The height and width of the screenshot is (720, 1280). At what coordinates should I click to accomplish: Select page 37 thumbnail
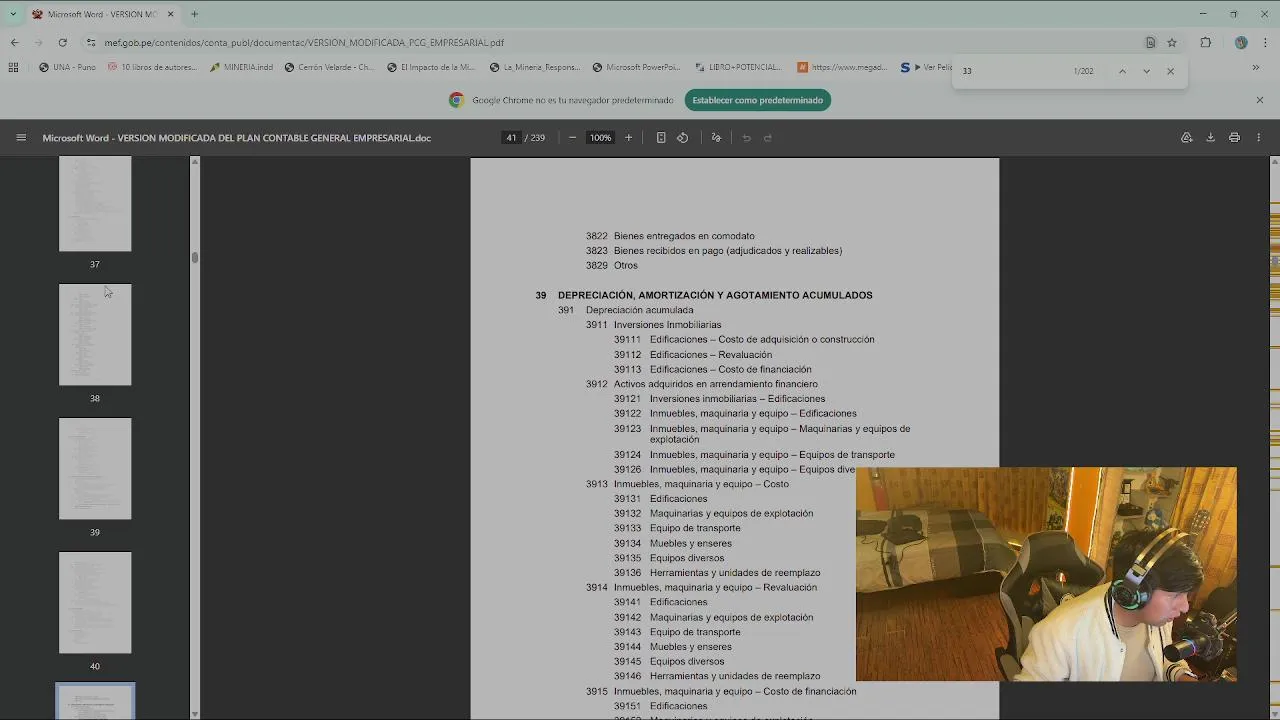[x=95, y=203]
